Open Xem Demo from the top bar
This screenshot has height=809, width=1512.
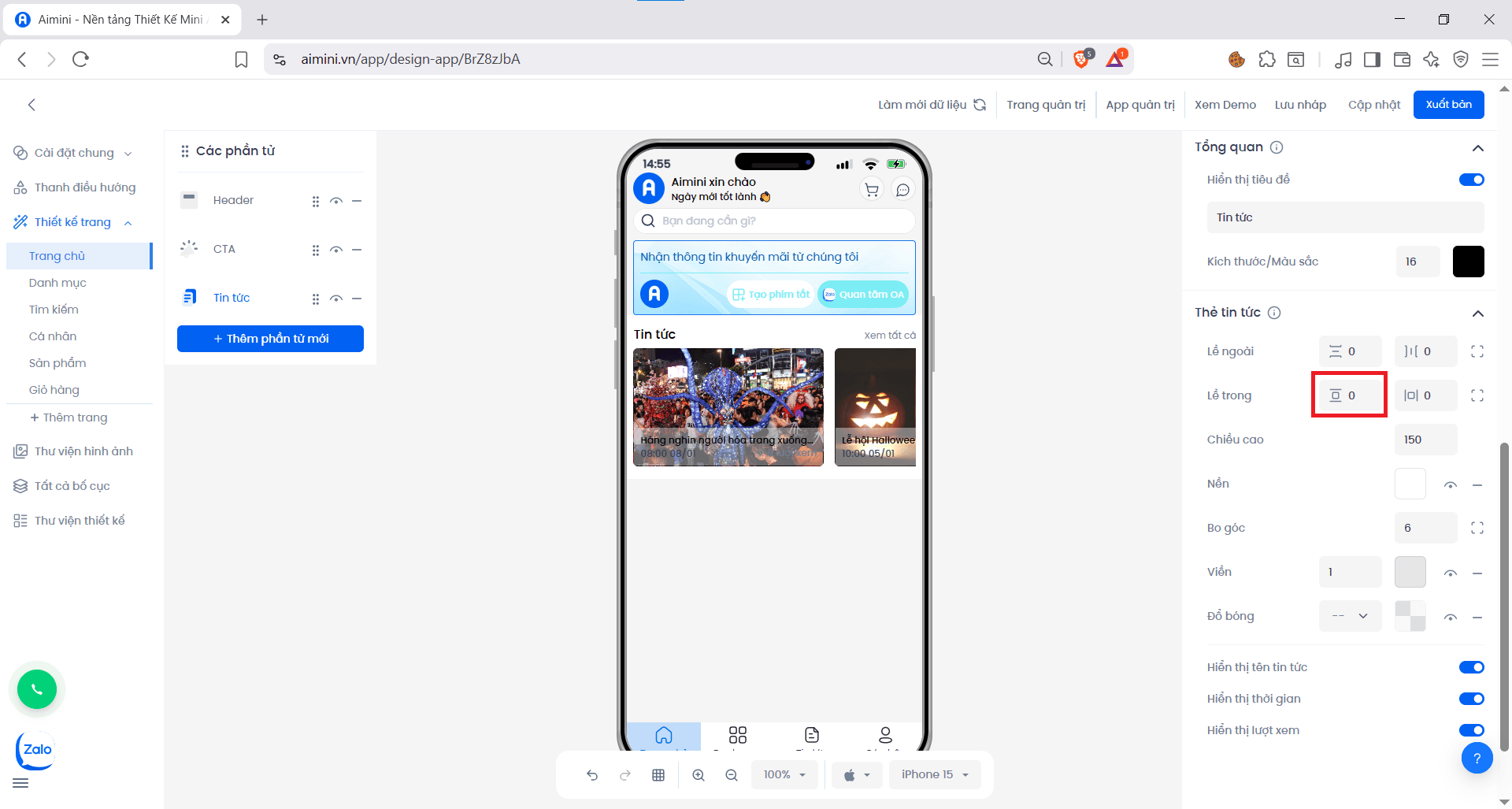point(1225,104)
